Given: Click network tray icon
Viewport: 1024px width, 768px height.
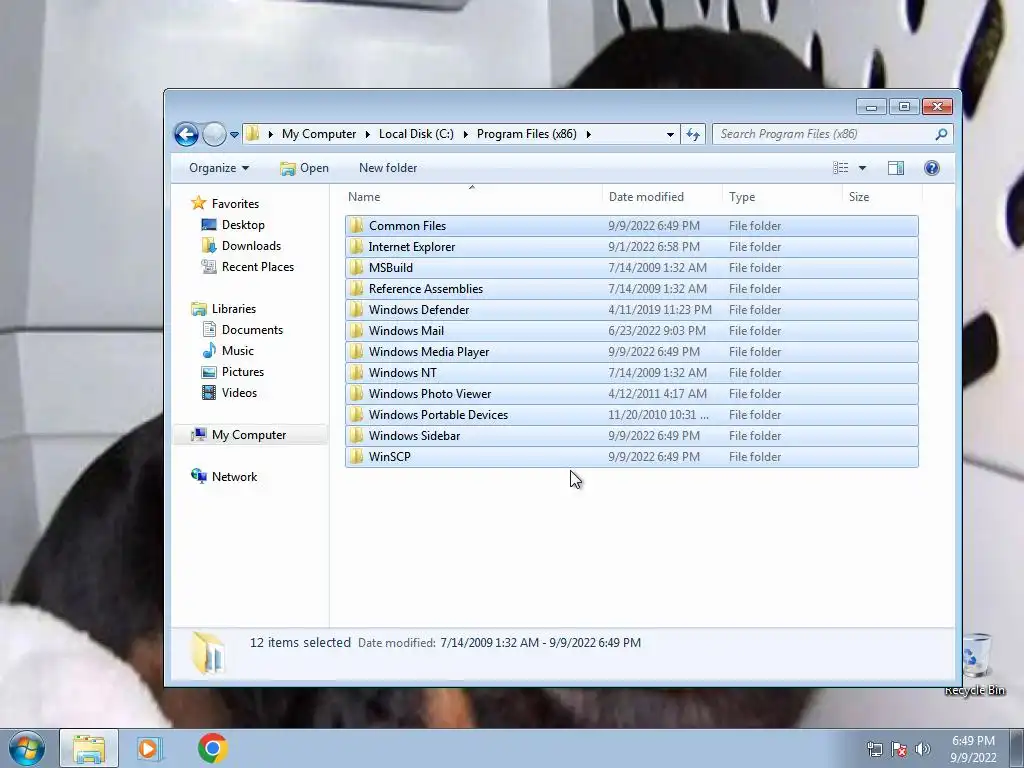Looking at the screenshot, I should pyautogui.click(x=874, y=750).
